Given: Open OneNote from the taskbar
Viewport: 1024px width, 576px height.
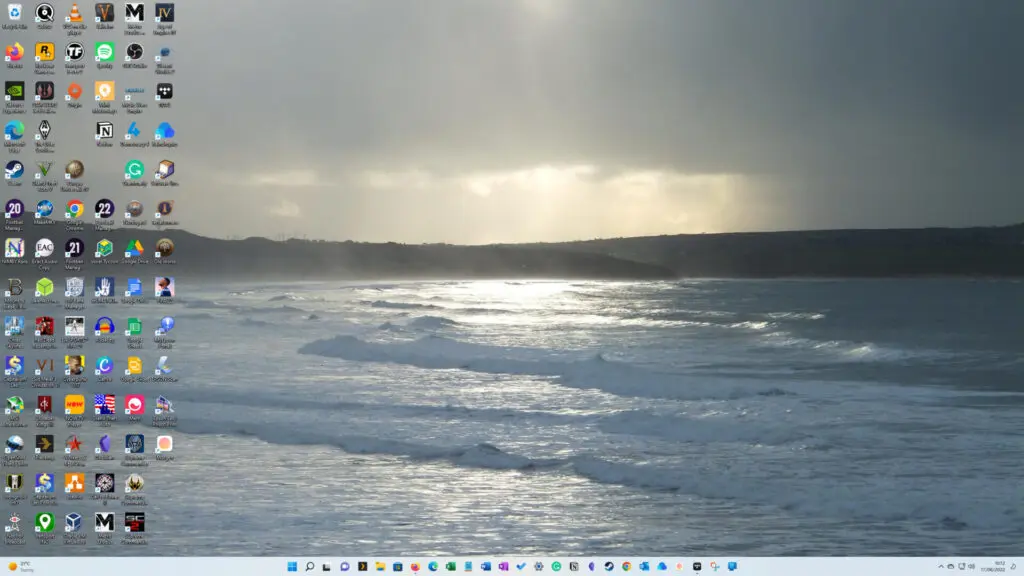Looking at the screenshot, I should [504, 566].
